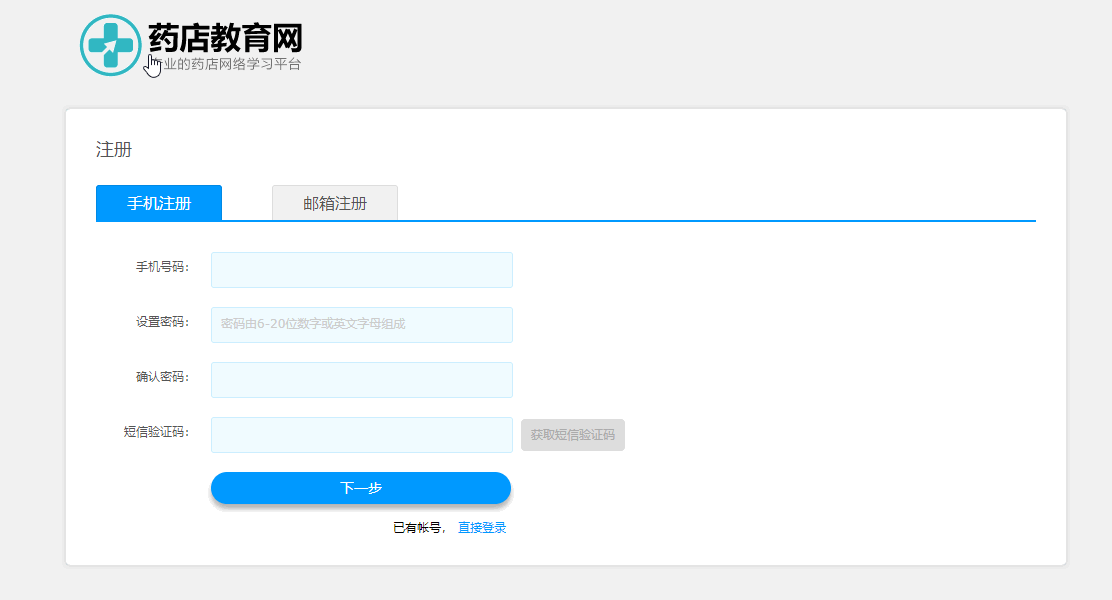This screenshot has height=600, width=1112.
Task: Click the green cross pharmacy logo icon
Action: (110, 45)
